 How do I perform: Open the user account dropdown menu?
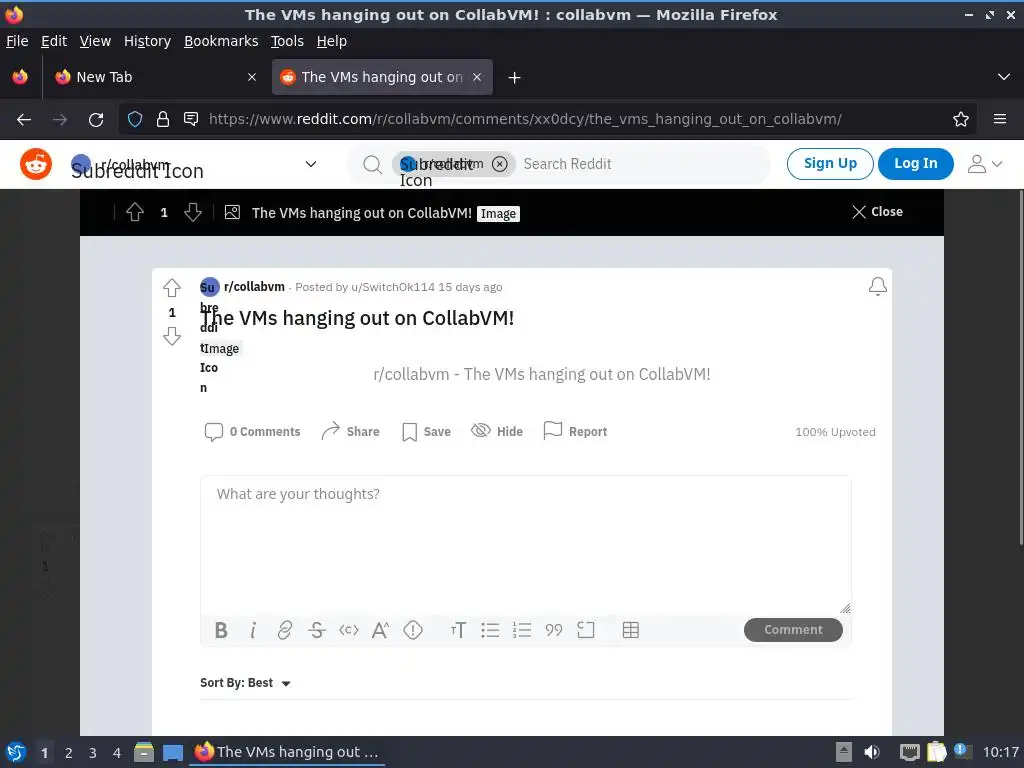click(984, 164)
